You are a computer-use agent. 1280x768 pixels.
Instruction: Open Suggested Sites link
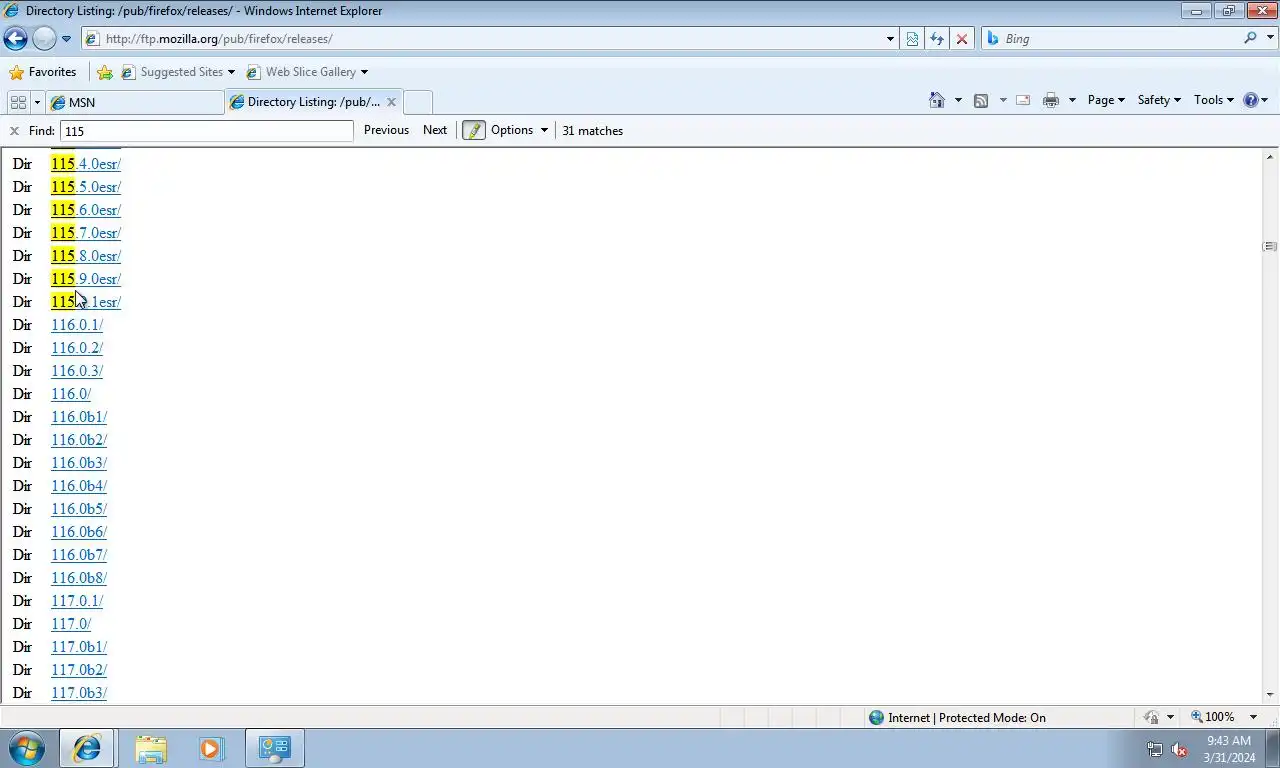[178, 72]
